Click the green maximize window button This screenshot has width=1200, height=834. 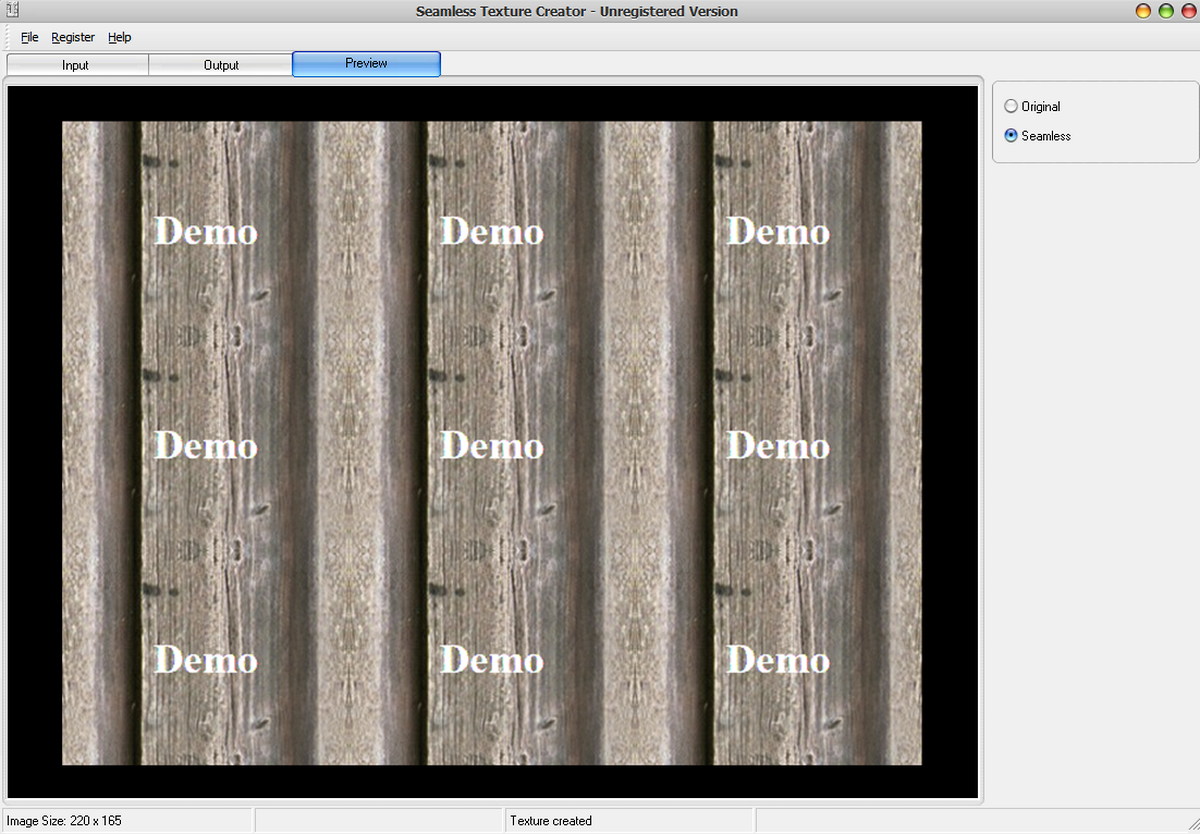[1166, 11]
